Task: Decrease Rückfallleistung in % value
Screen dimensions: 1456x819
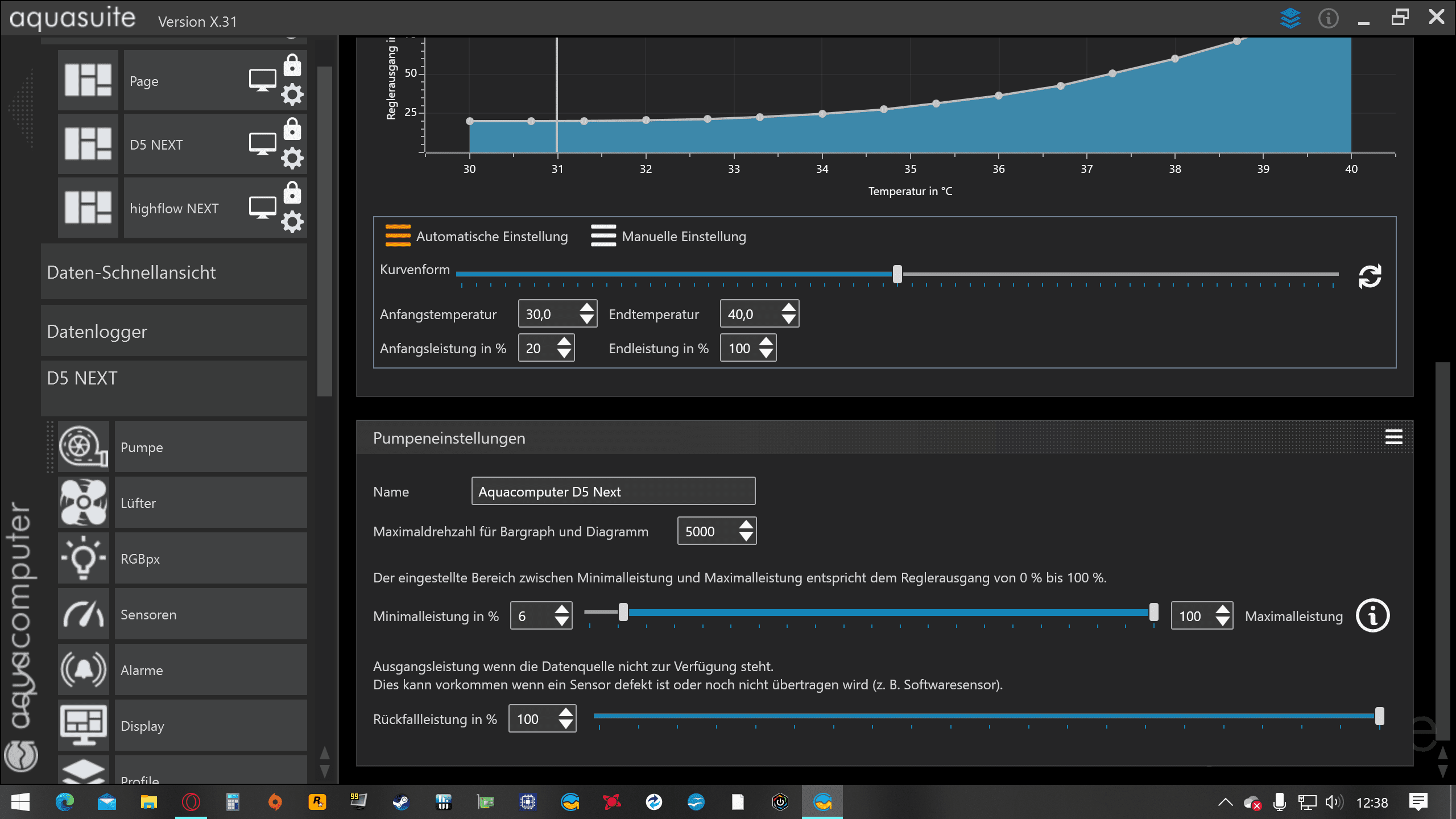Action: click(x=565, y=725)
